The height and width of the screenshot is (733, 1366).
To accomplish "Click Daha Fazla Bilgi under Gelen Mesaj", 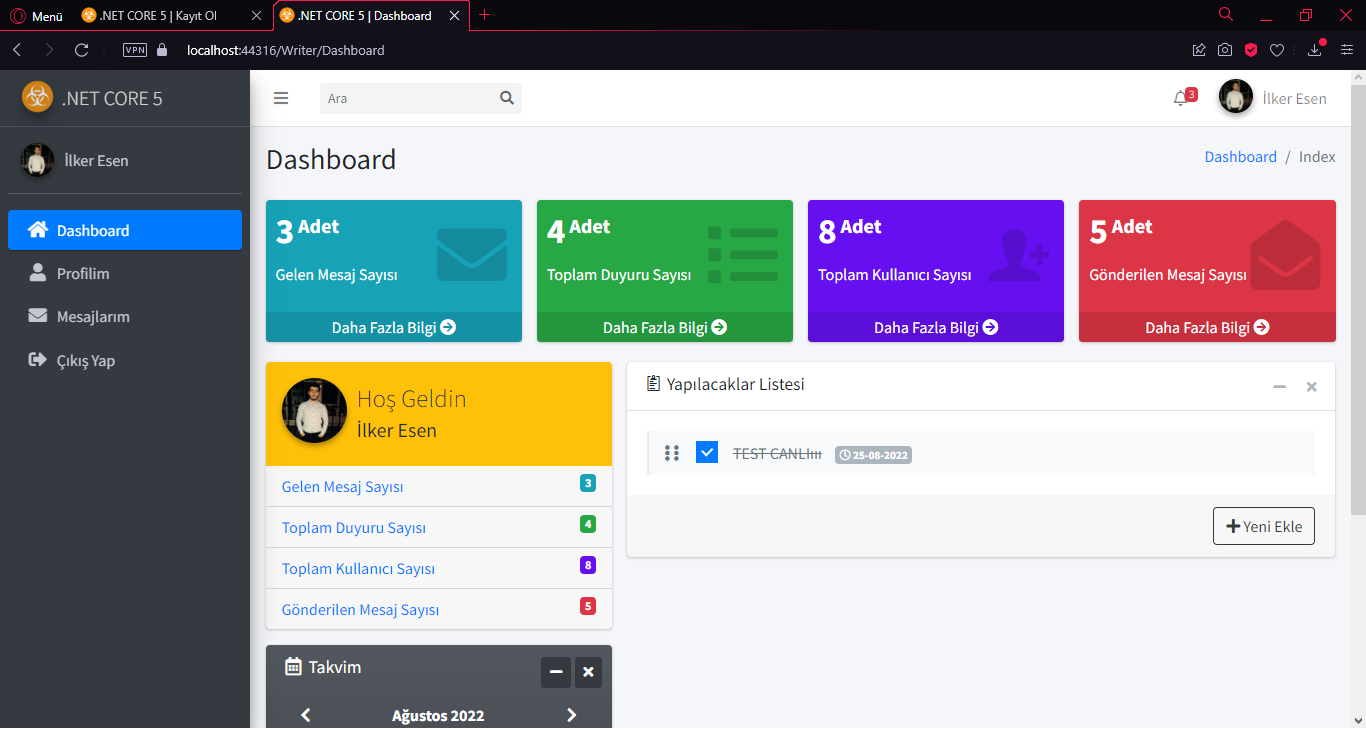I will point(394,327).
